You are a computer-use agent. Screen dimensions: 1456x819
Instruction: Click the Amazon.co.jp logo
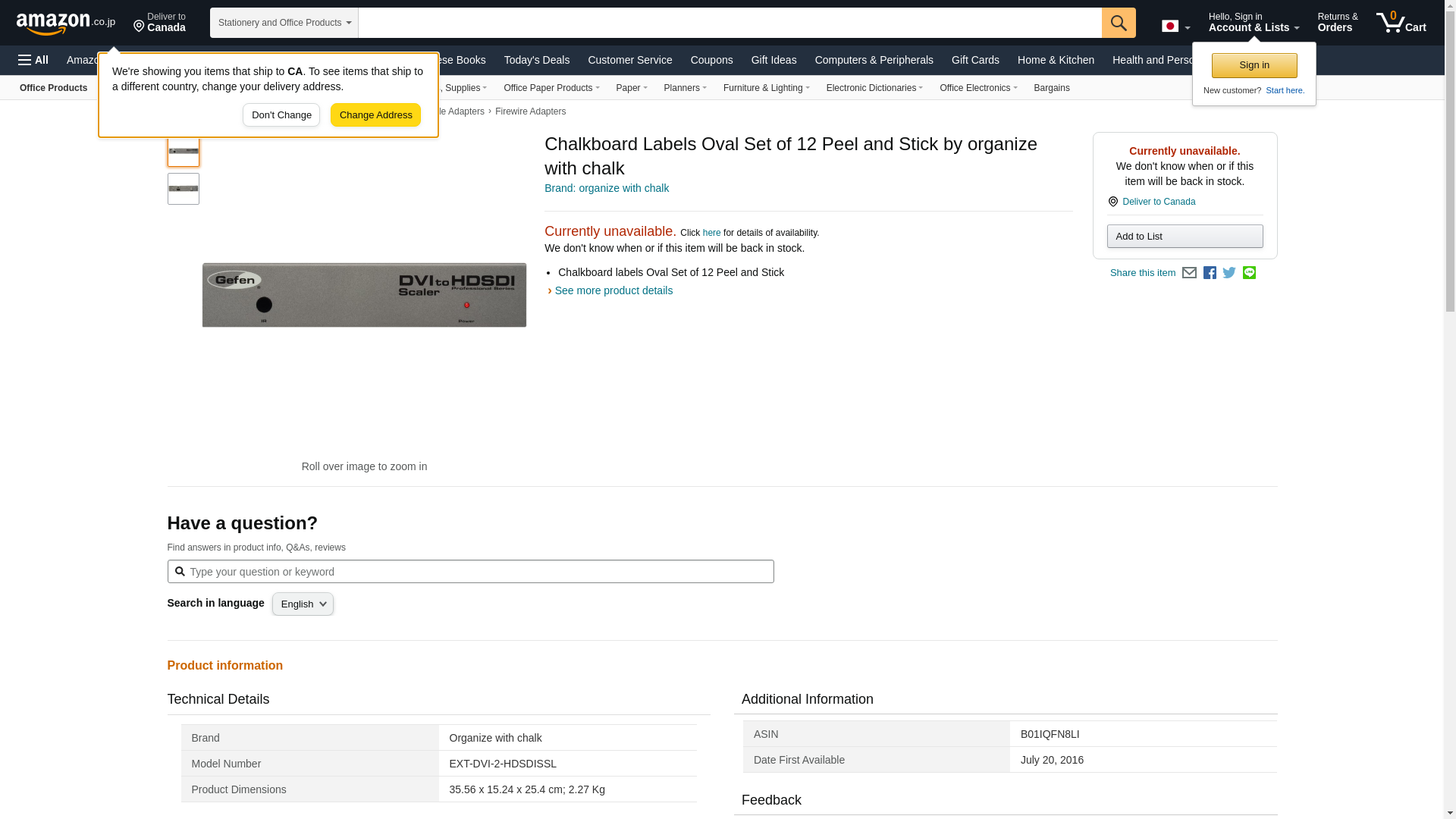pyautogui.click(x=65, y=24)
